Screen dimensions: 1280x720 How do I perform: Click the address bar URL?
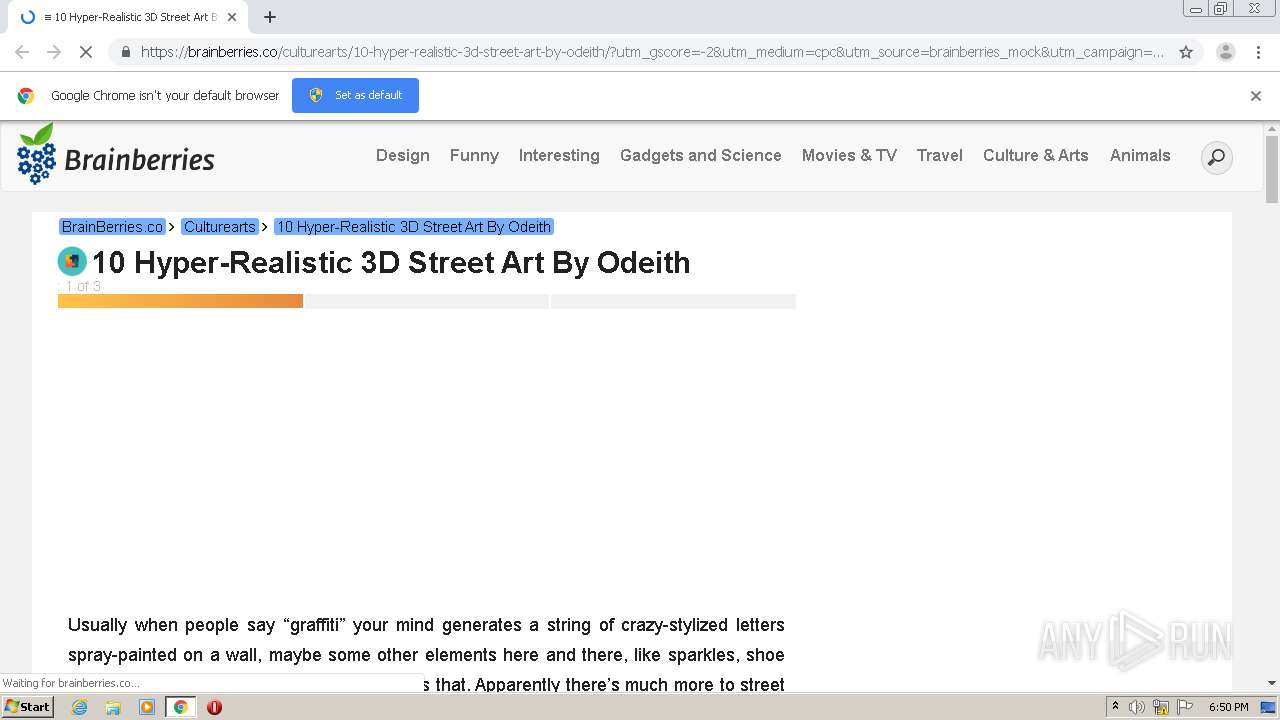652,52
